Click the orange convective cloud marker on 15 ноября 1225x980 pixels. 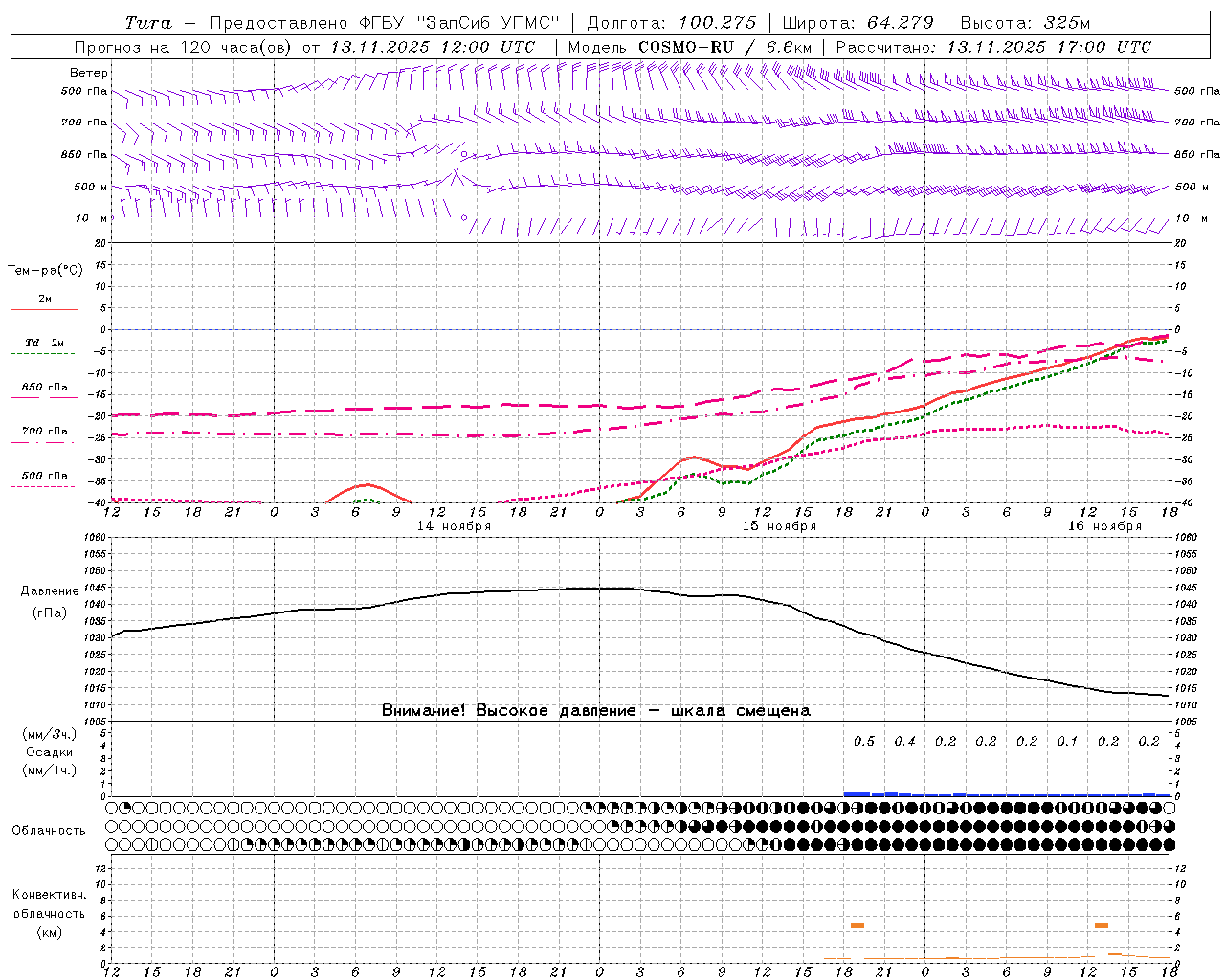(857, 925)
